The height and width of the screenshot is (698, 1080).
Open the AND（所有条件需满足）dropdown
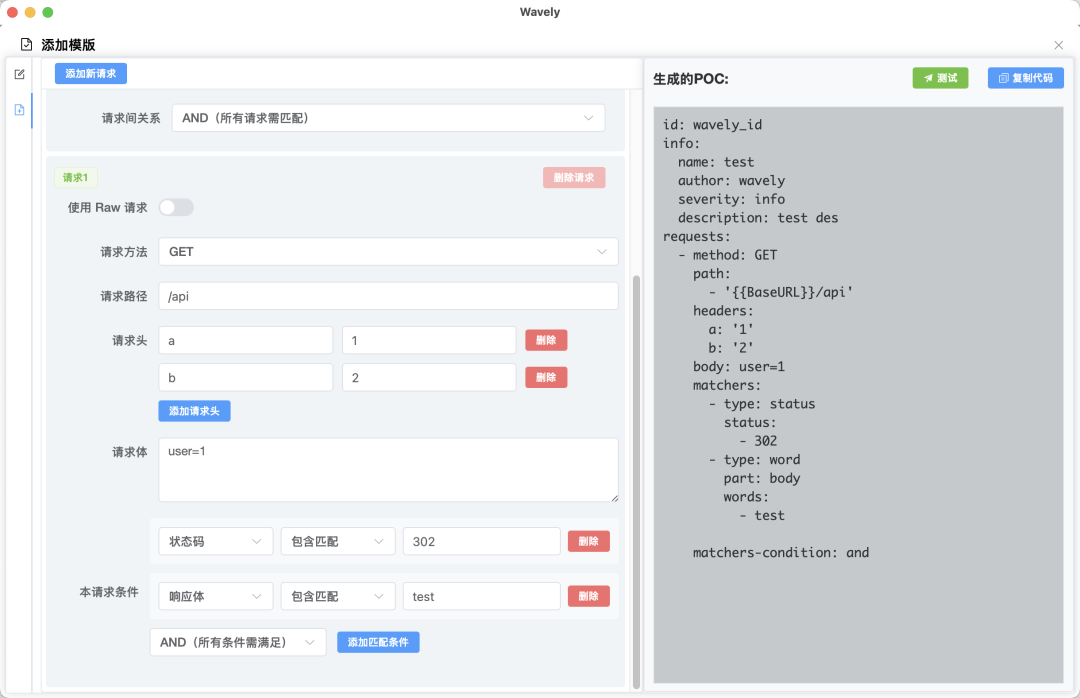point(238,642)
